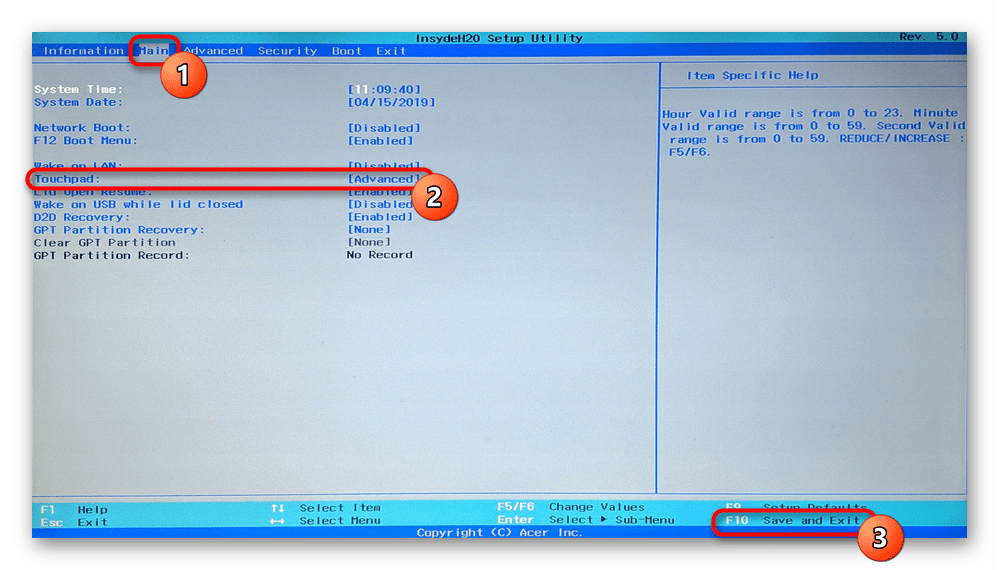Select the Exit tab
Screen dimensions: 999x570
click(x=391, y=51)
